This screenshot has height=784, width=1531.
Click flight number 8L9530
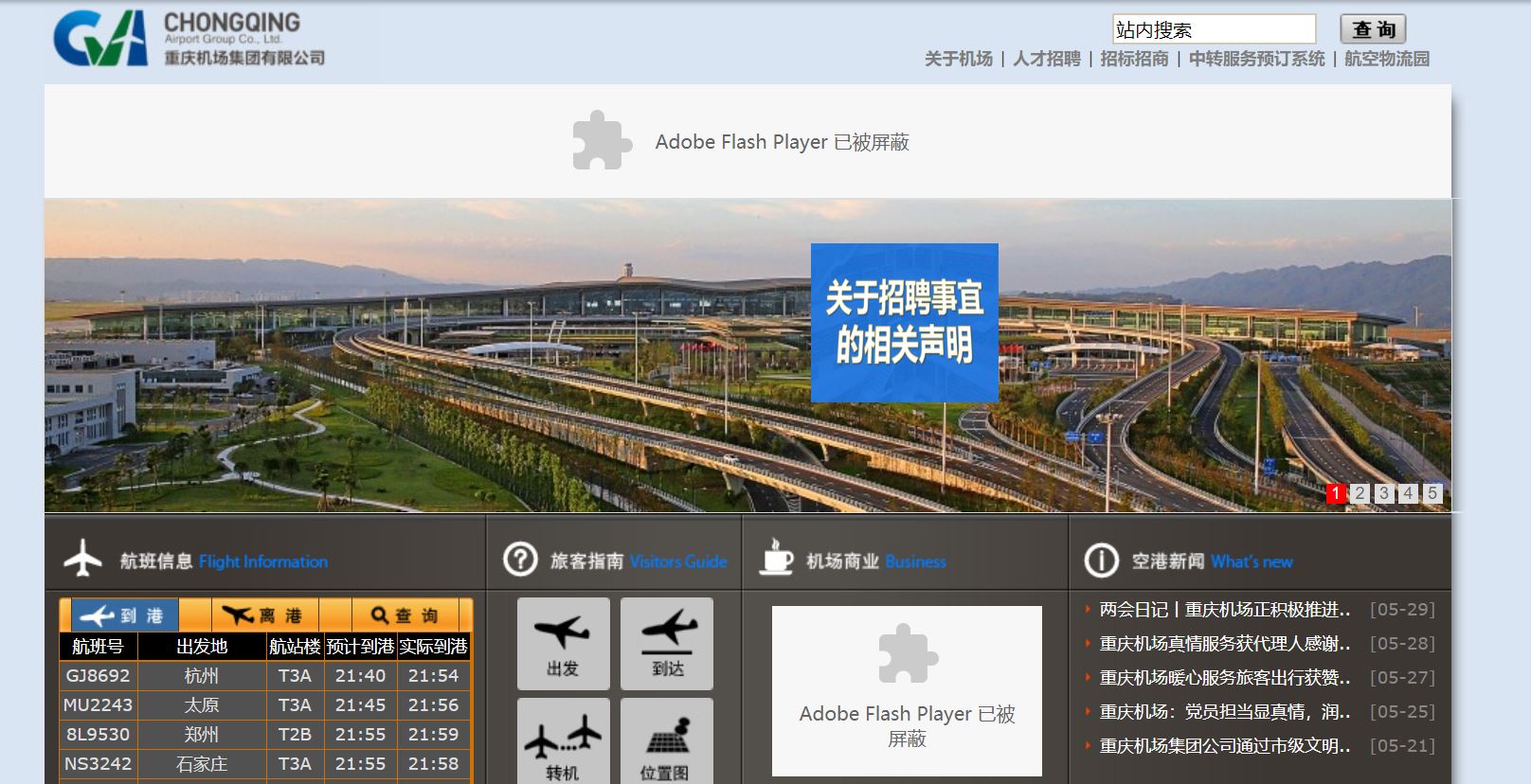coord(99,735)
